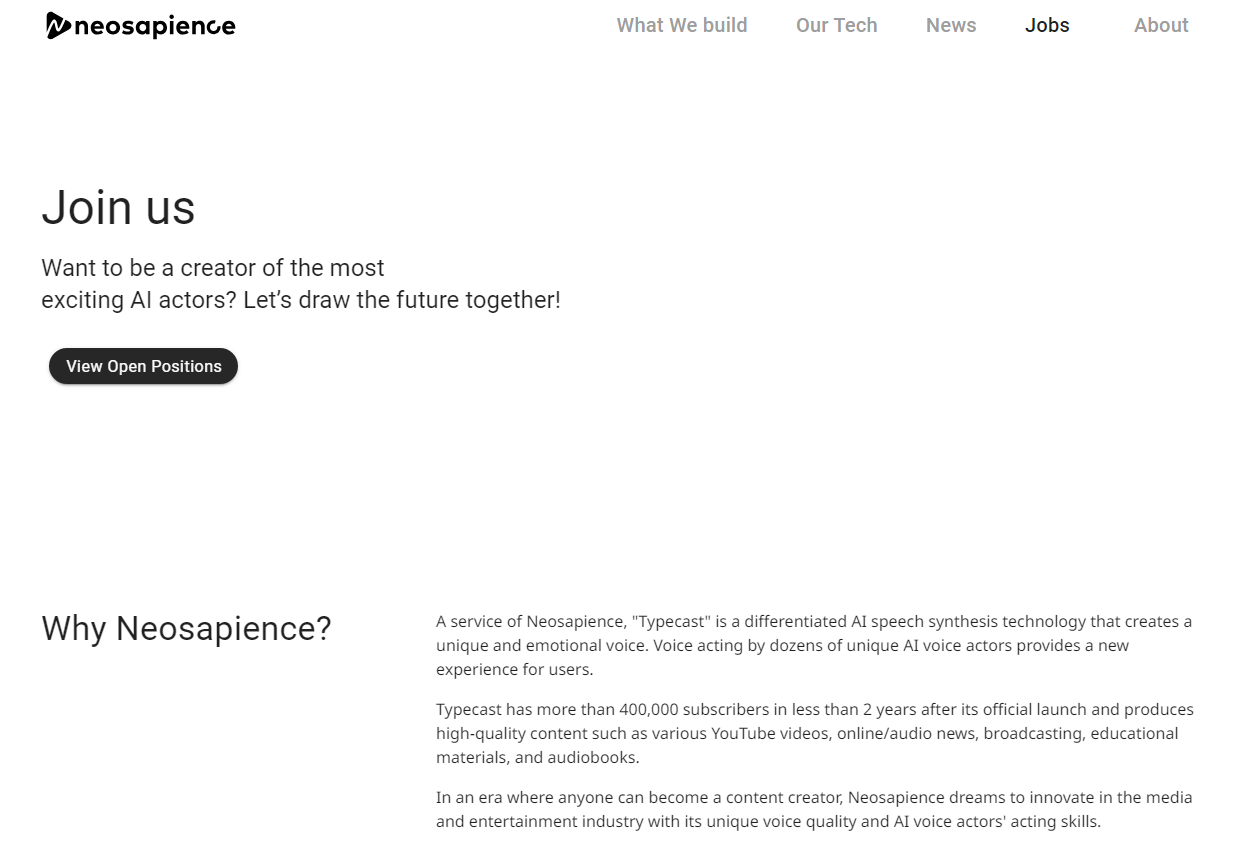Navigate to the About page
This screenshot has height=850, width=1249.
click(1161, 25)
